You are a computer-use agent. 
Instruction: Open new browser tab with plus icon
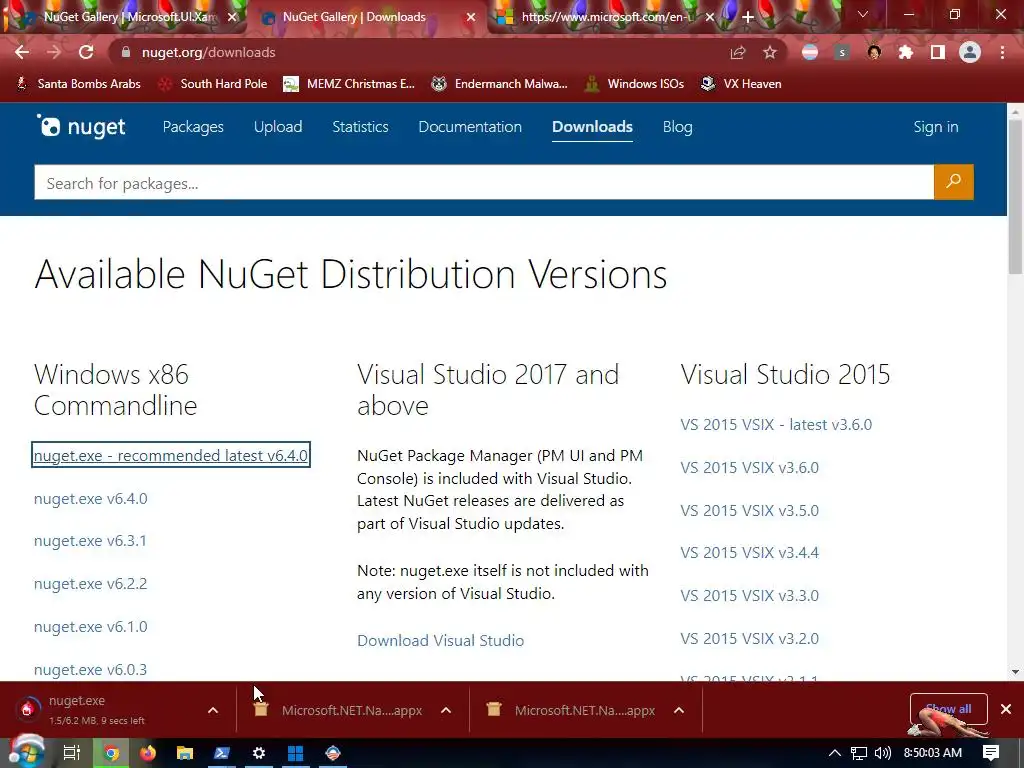click(748, 17)
